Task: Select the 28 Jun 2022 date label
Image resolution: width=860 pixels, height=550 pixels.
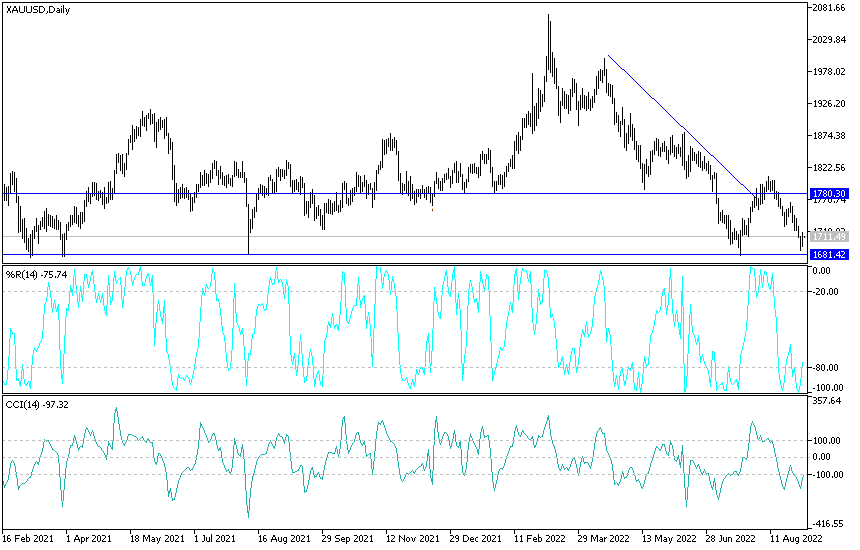Action: pos(731,539)
